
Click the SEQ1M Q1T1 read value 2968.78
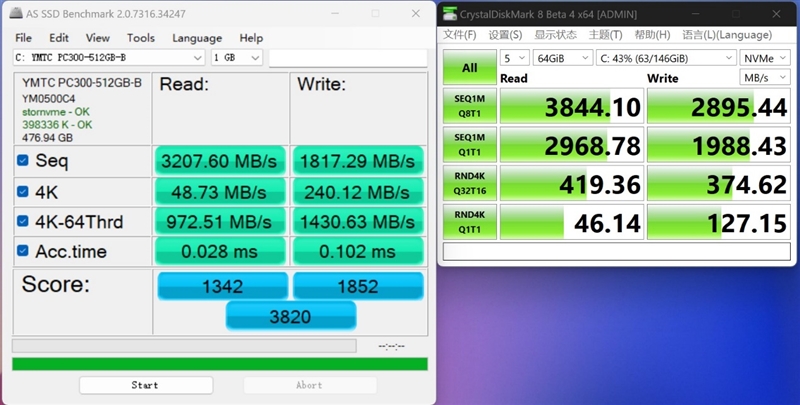pyautogui.click(x=571, y=145)
